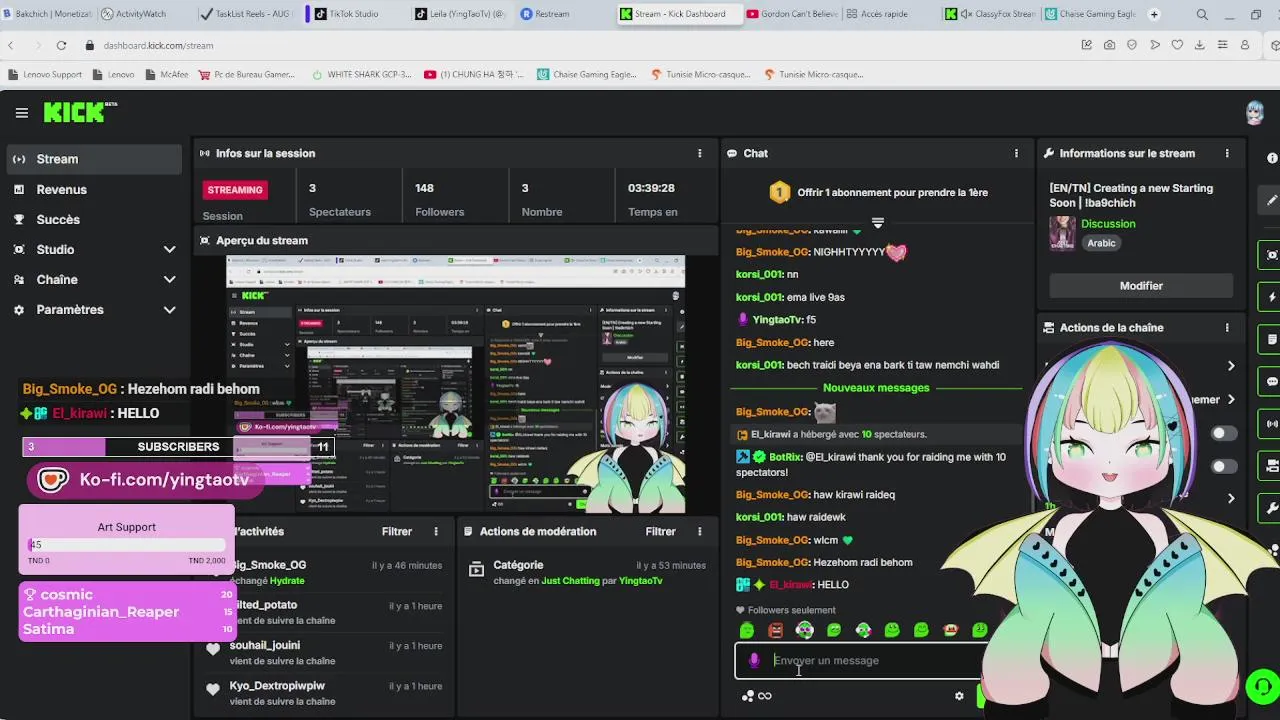The height and width of the screenshot is (720, 1280).
Task: Open the browser downloads icon
Action: coord(1199,45)
